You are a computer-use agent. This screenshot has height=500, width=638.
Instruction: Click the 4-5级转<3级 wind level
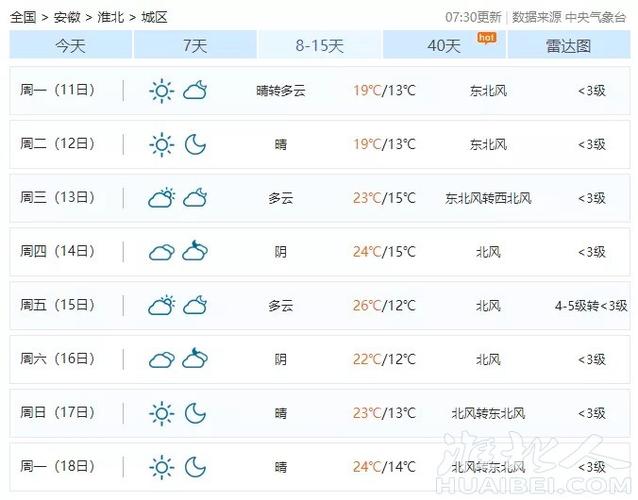click(x=591, y=306)
